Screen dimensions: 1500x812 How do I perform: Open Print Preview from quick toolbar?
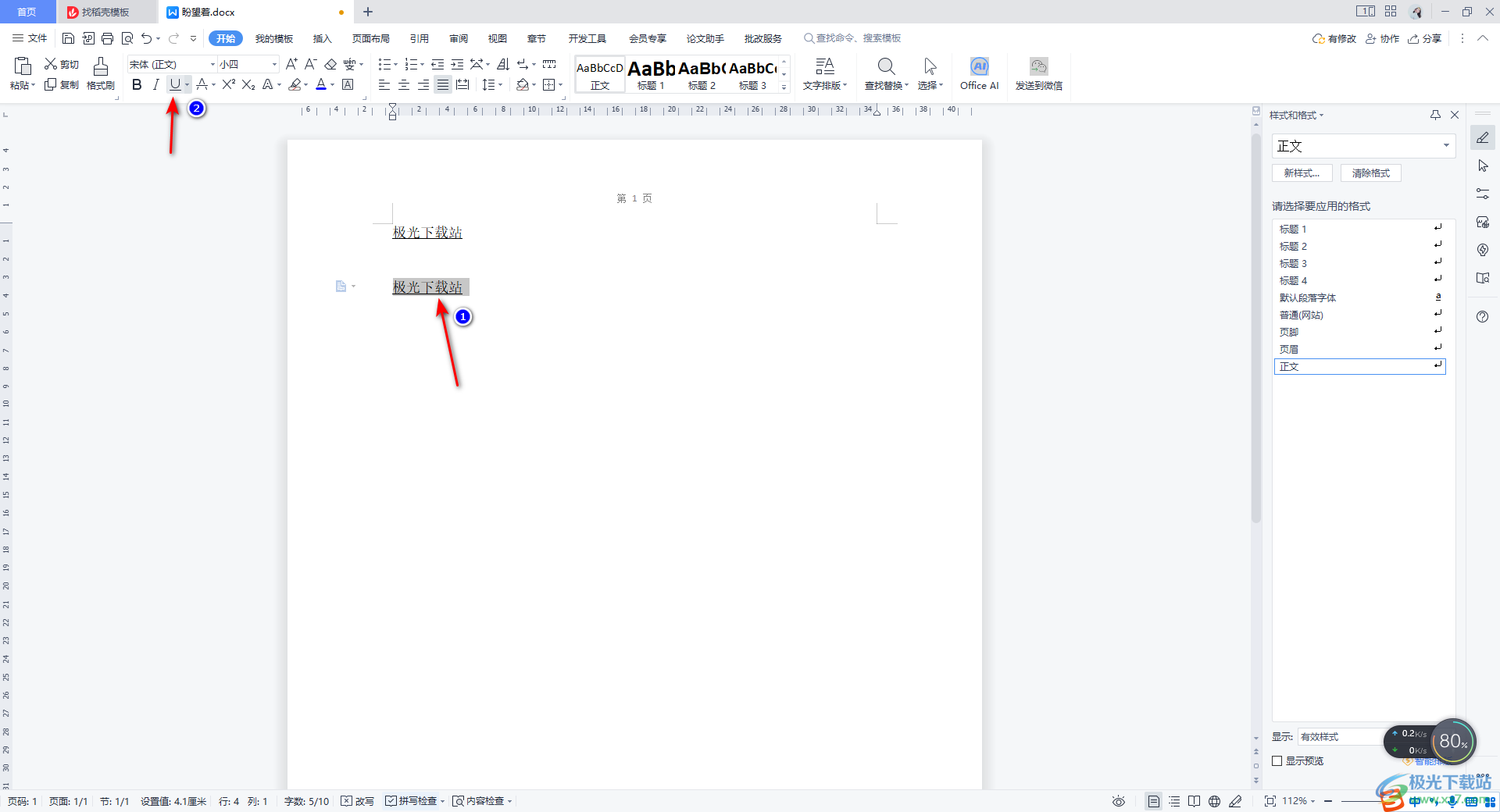pyautogui.click(x=127, y=38)
